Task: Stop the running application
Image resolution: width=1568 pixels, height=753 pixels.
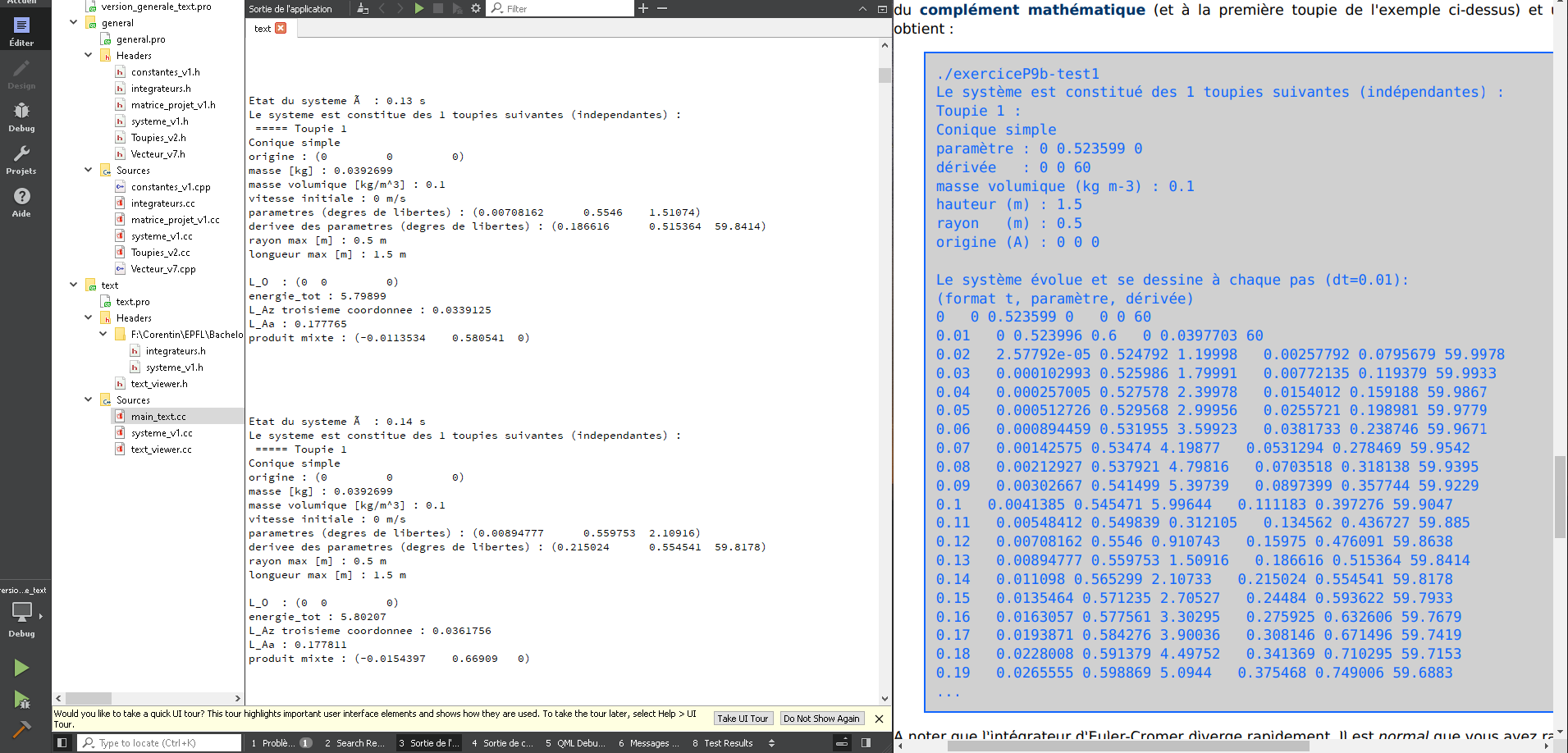Action: point(438,8)
